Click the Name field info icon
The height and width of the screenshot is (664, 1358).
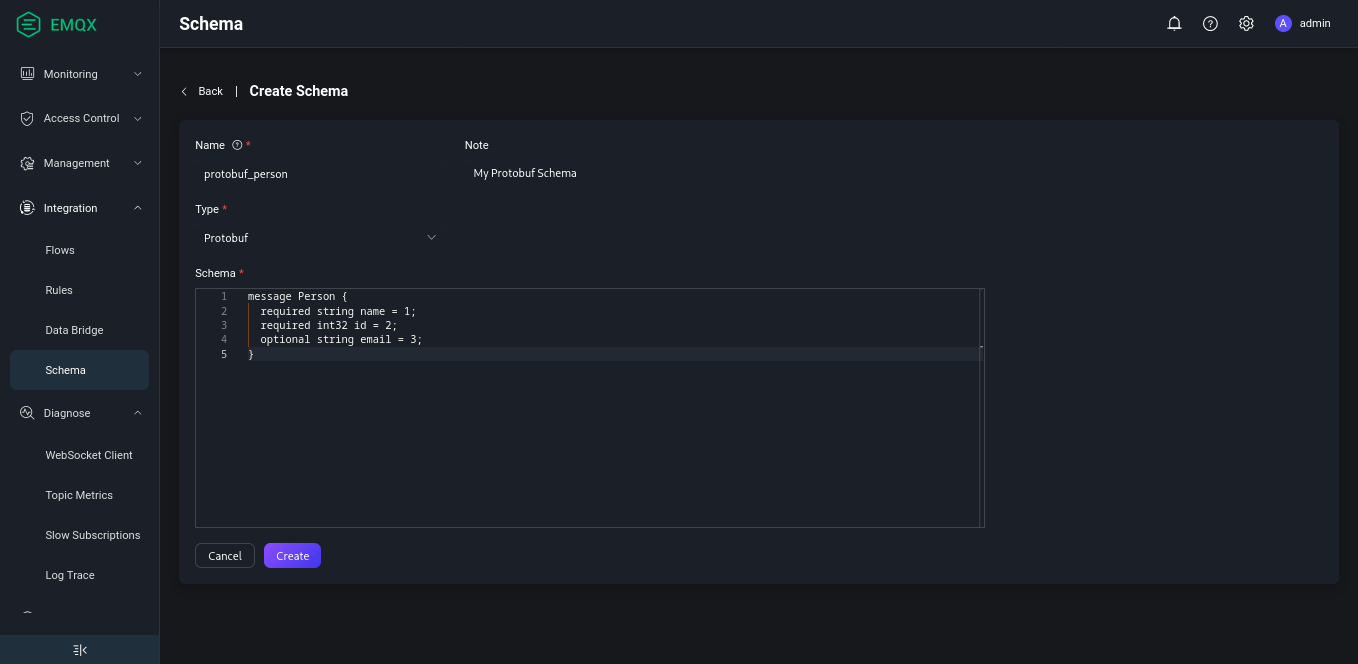pyautogui.click(x=237, y=145)
